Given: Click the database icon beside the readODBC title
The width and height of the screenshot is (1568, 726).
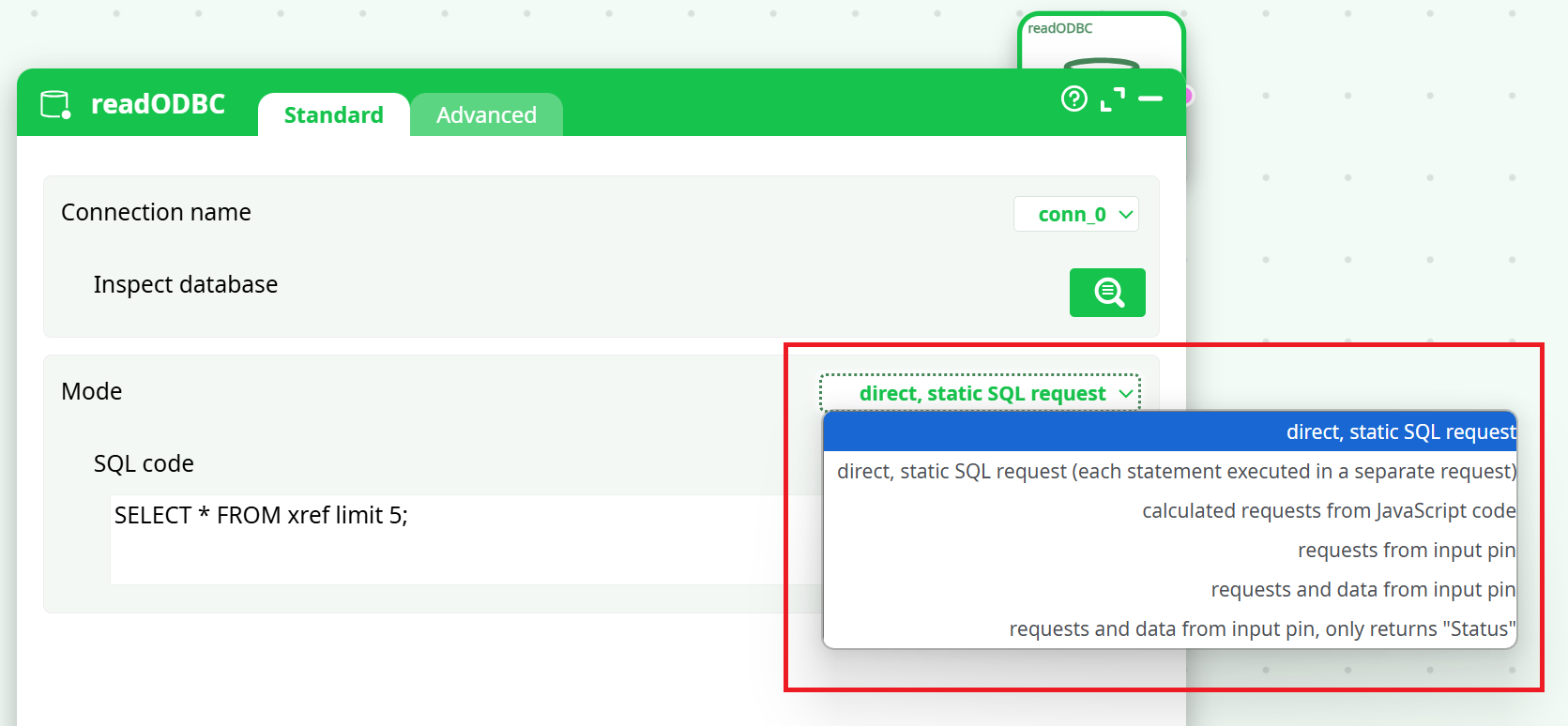Looking at the screenshot, I should [x=55, y=104].
